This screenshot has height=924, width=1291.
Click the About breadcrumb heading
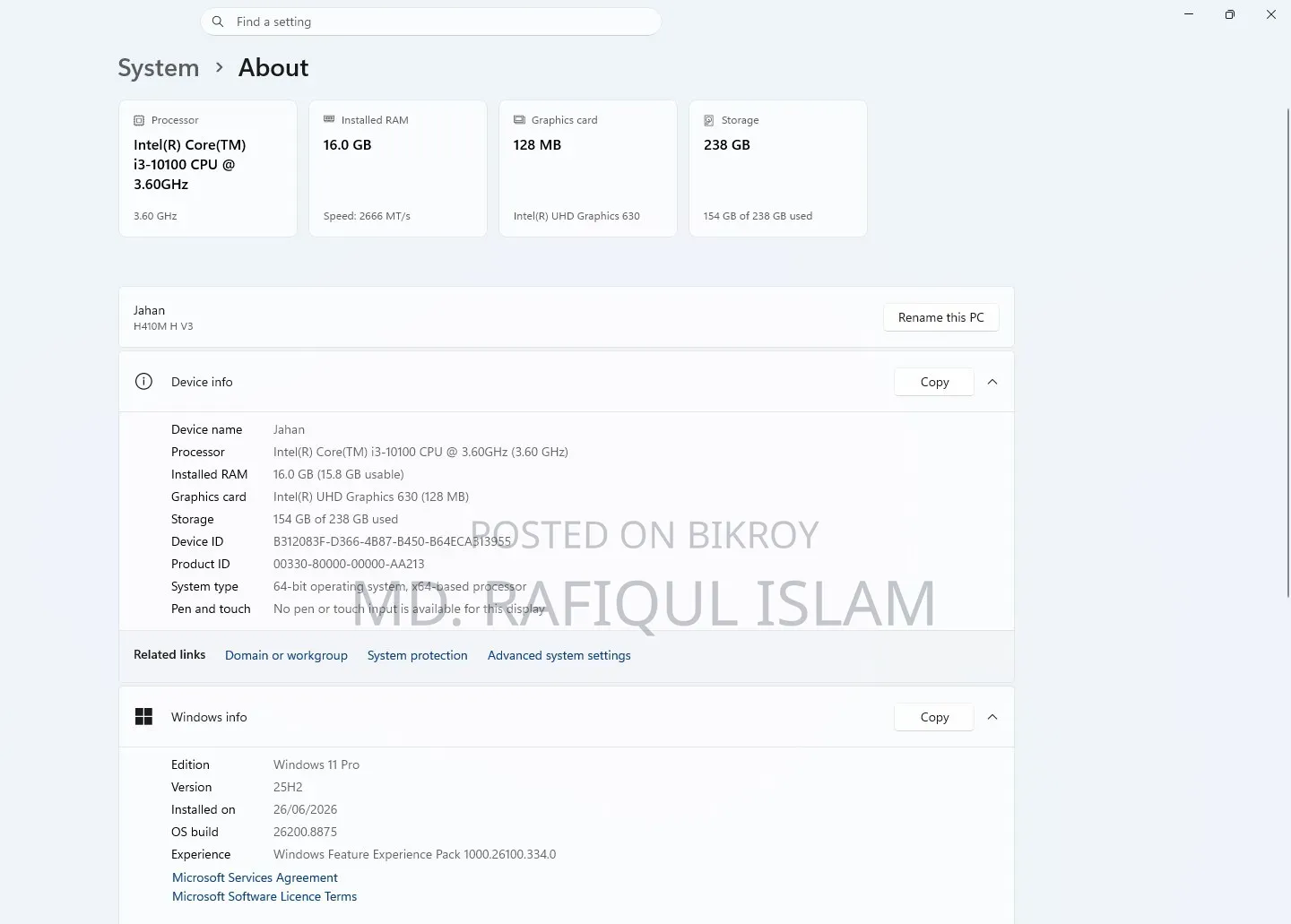(273, 68)
